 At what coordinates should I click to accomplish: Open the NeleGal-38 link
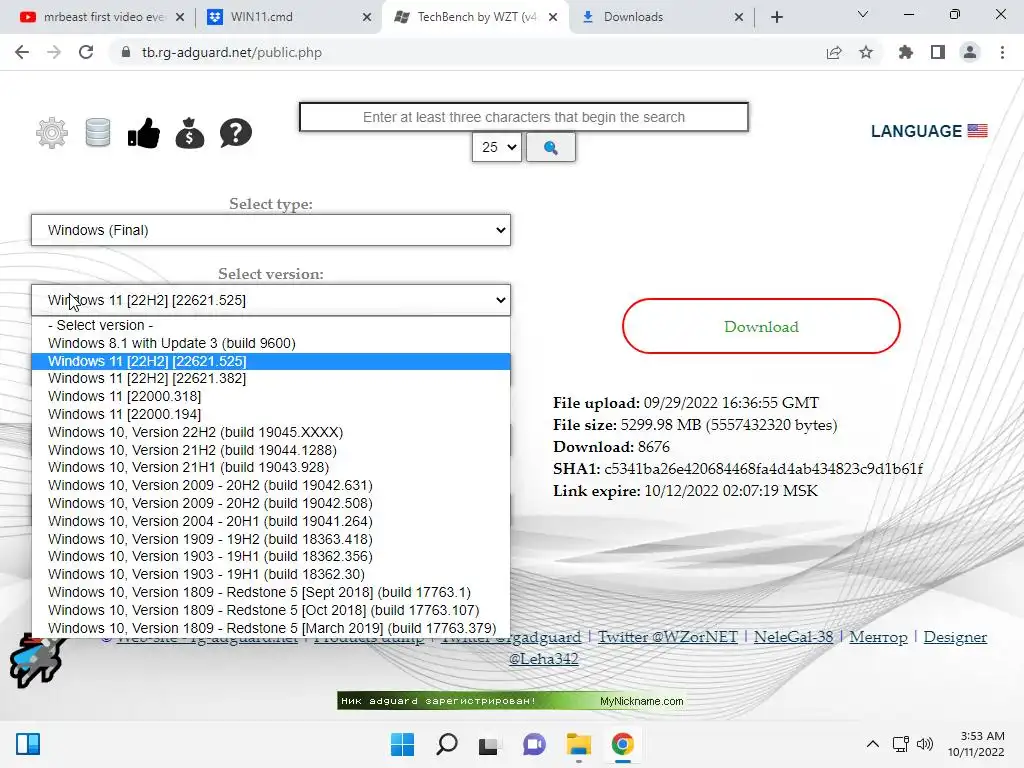tap(793, 637)
